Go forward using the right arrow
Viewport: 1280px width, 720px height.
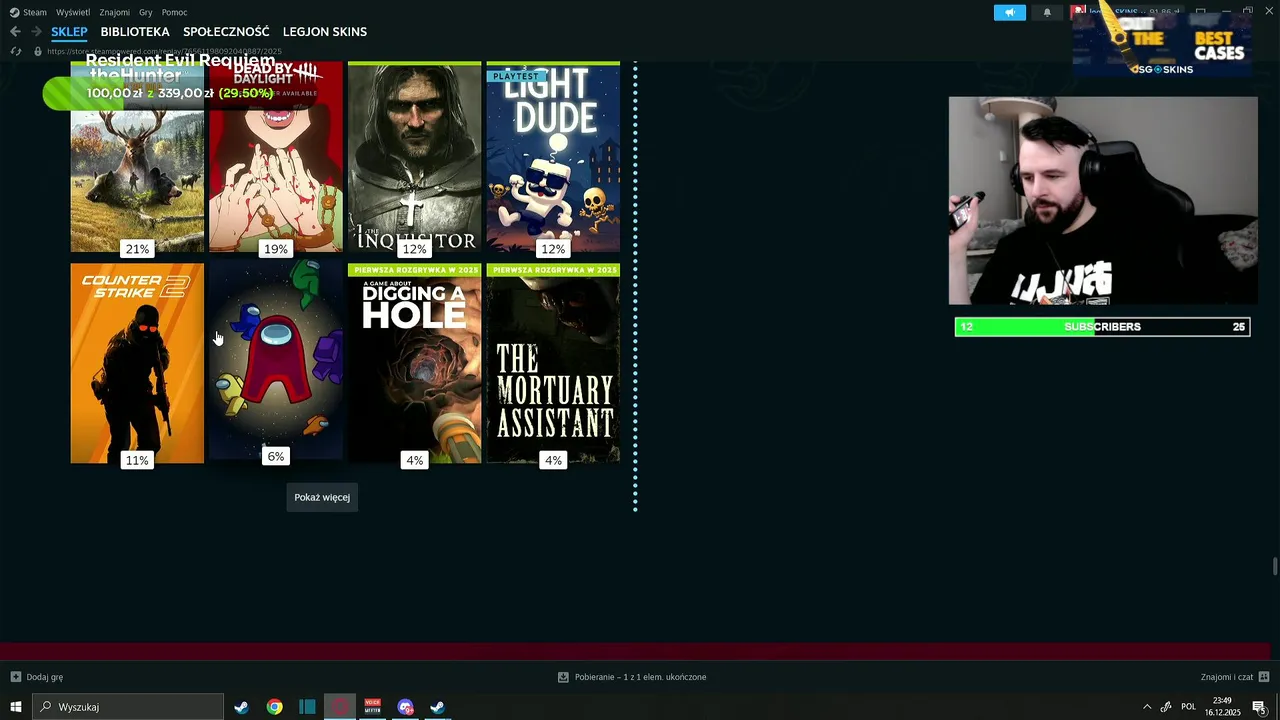coord(36,32)
